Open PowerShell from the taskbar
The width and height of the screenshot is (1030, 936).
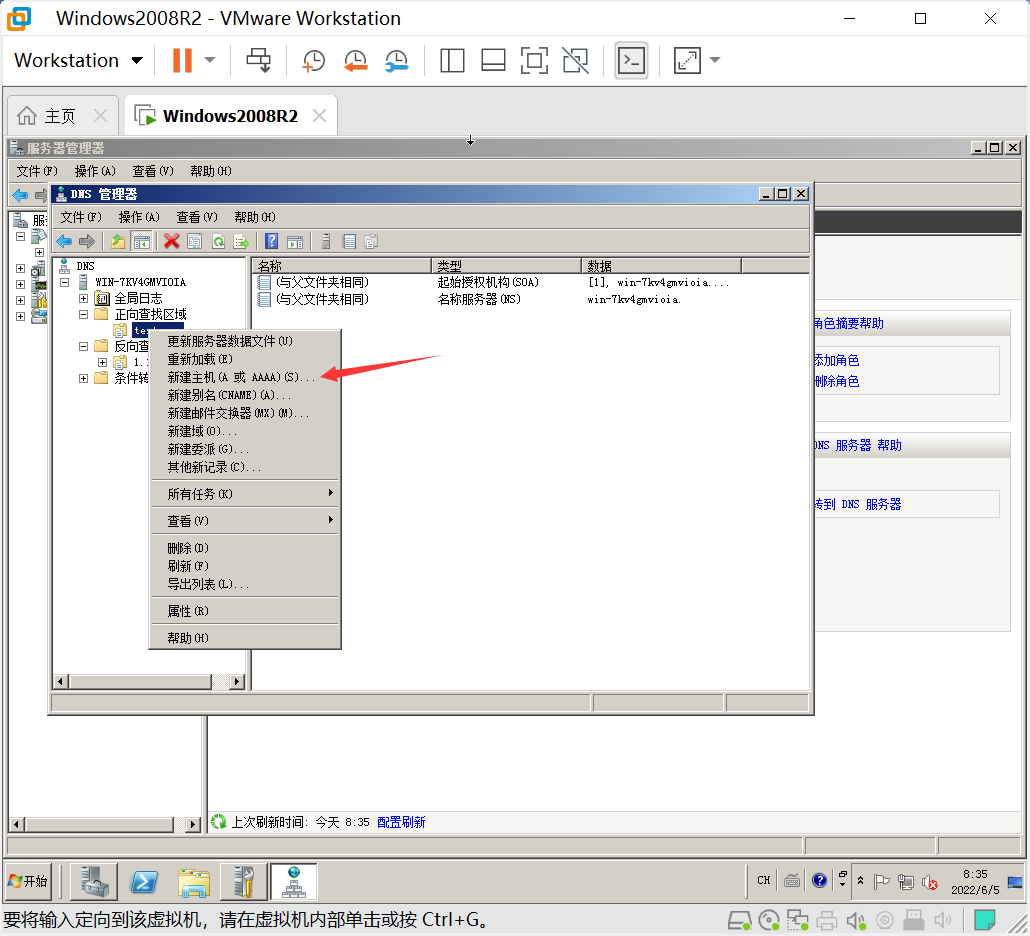pyautogui.click(x=144, y=881)
